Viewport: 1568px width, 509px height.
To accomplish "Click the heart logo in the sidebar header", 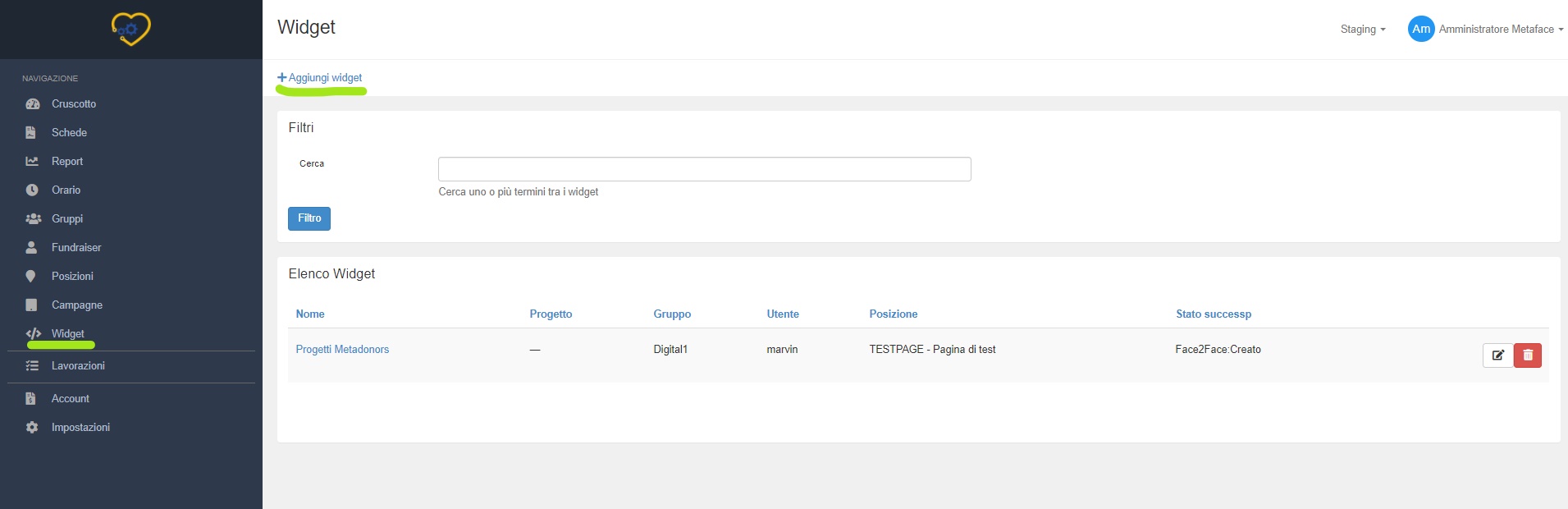I will coord(130,29).
